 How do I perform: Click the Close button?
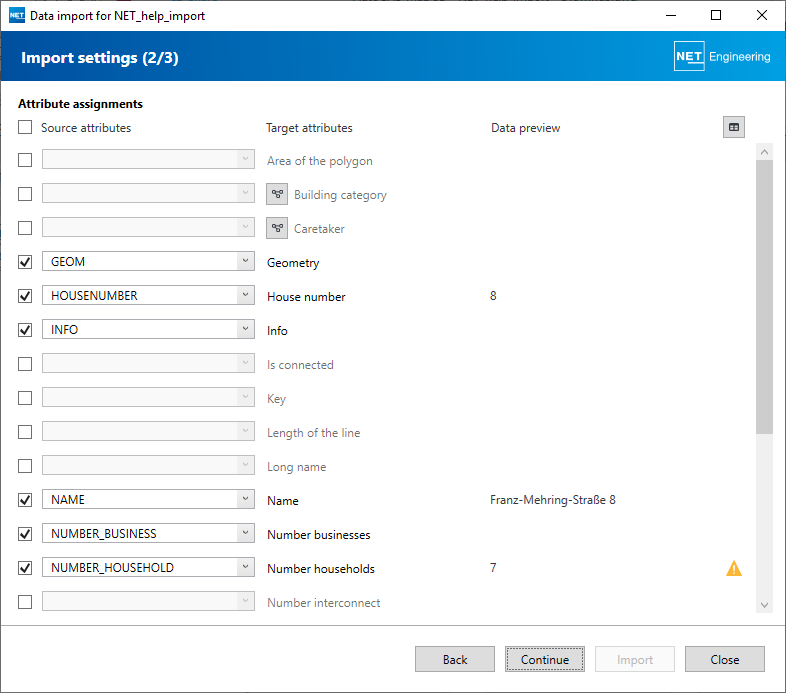coord(725,659)
